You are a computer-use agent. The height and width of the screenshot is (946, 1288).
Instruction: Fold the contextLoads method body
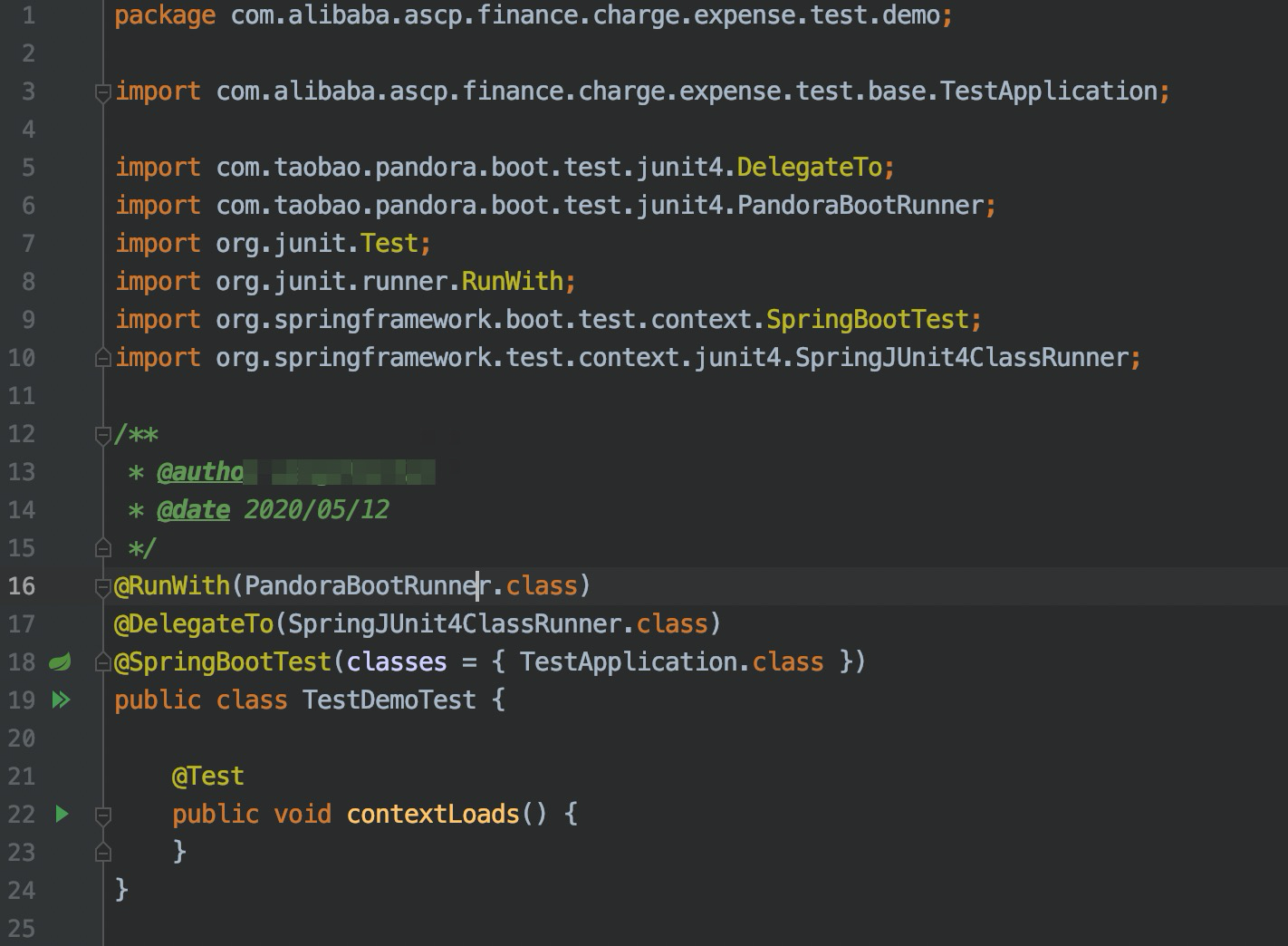(x=103, y=815)
